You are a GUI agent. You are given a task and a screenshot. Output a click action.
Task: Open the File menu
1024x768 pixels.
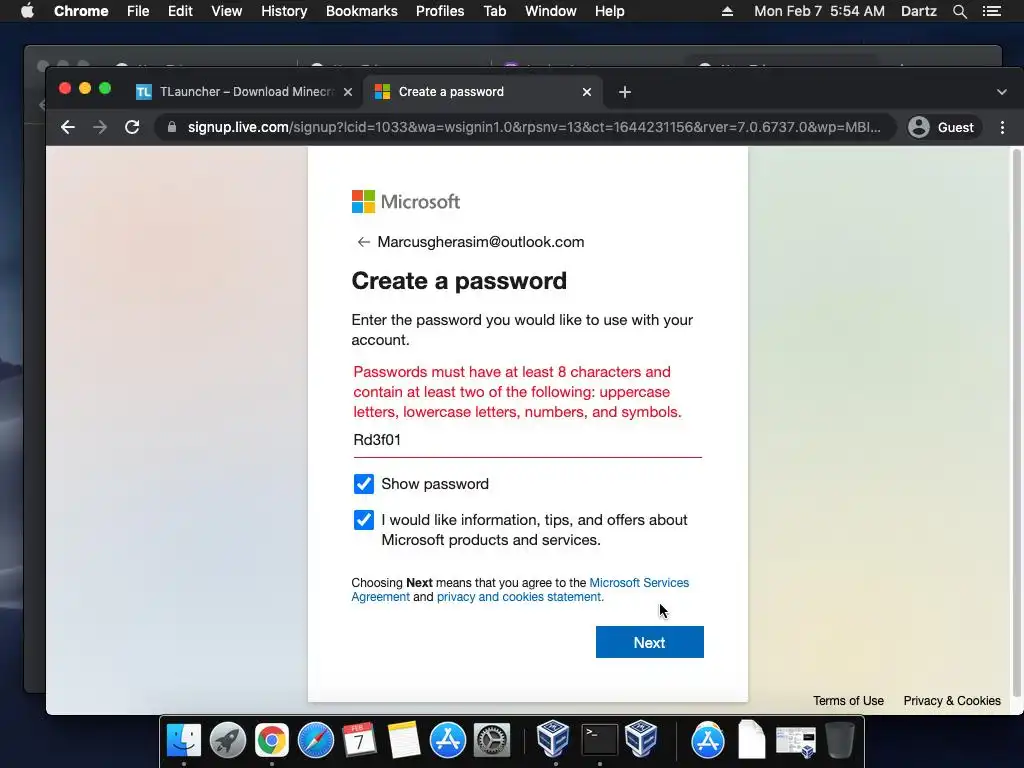138,11
